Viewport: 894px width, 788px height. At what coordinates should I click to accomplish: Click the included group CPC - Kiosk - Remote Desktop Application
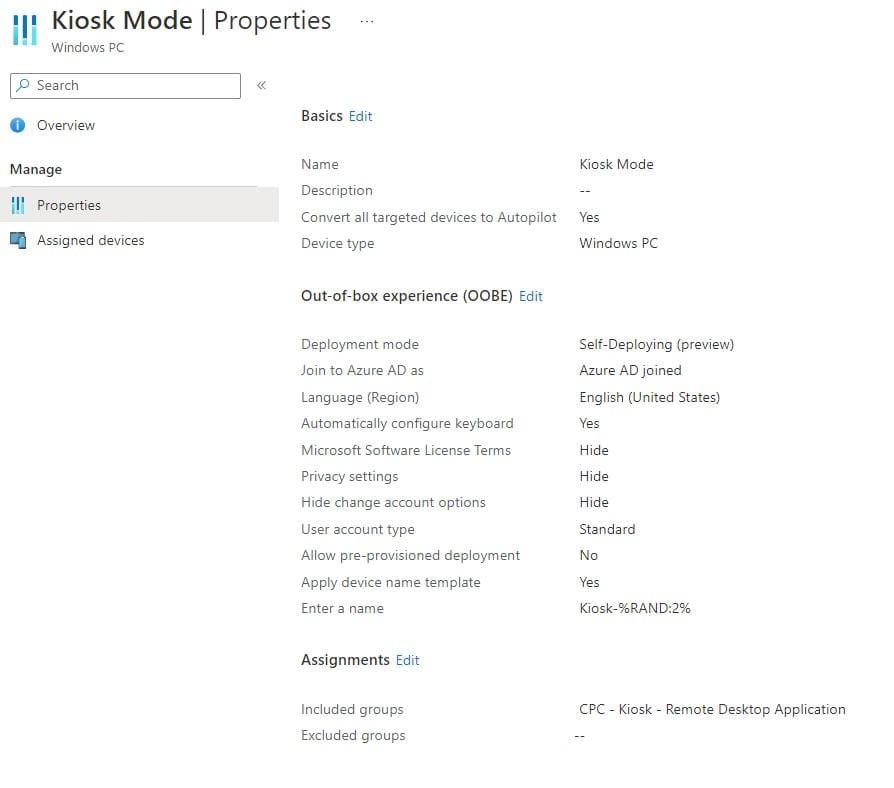712,709
